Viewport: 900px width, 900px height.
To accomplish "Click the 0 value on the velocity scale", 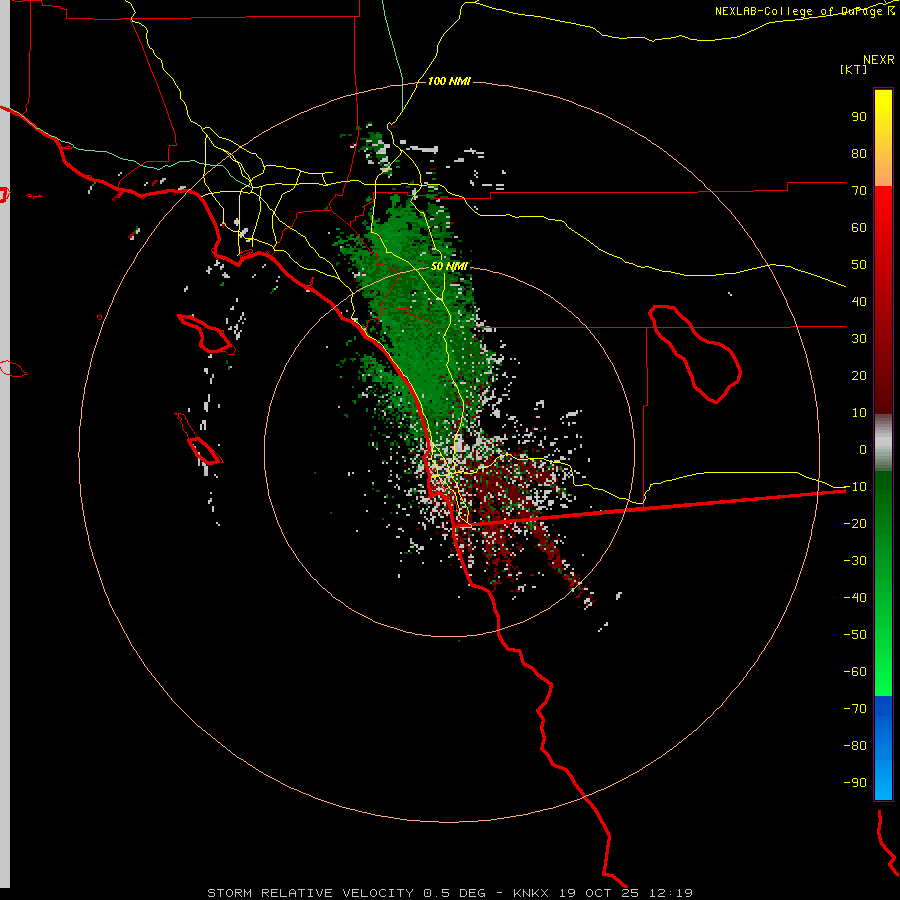I will tap(863, 450).
